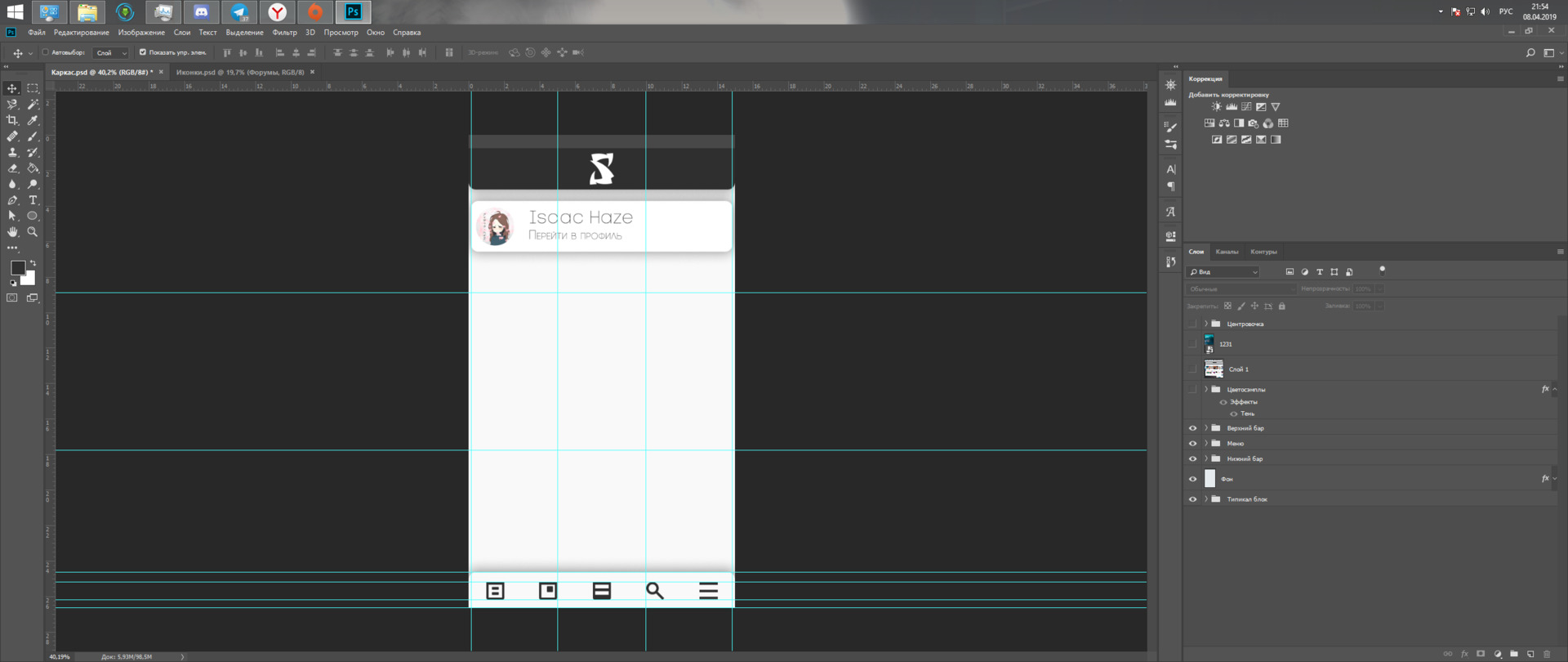The image size is (1568, 662).
Task: Pick the Horizontal Type tool
Action: pyautogui.click(x=33, y=200)
